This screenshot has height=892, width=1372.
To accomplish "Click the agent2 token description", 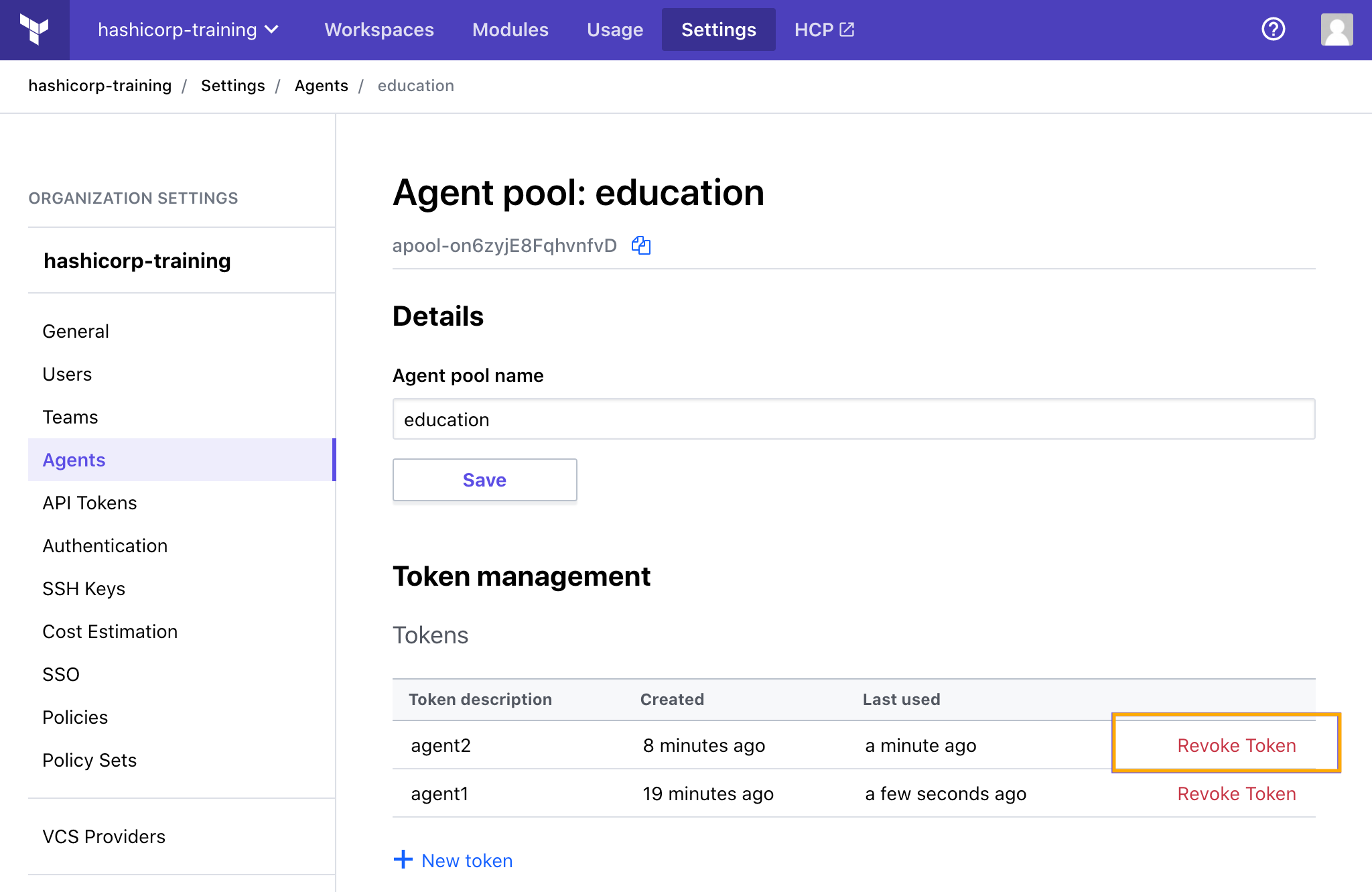I will [441, 745].
